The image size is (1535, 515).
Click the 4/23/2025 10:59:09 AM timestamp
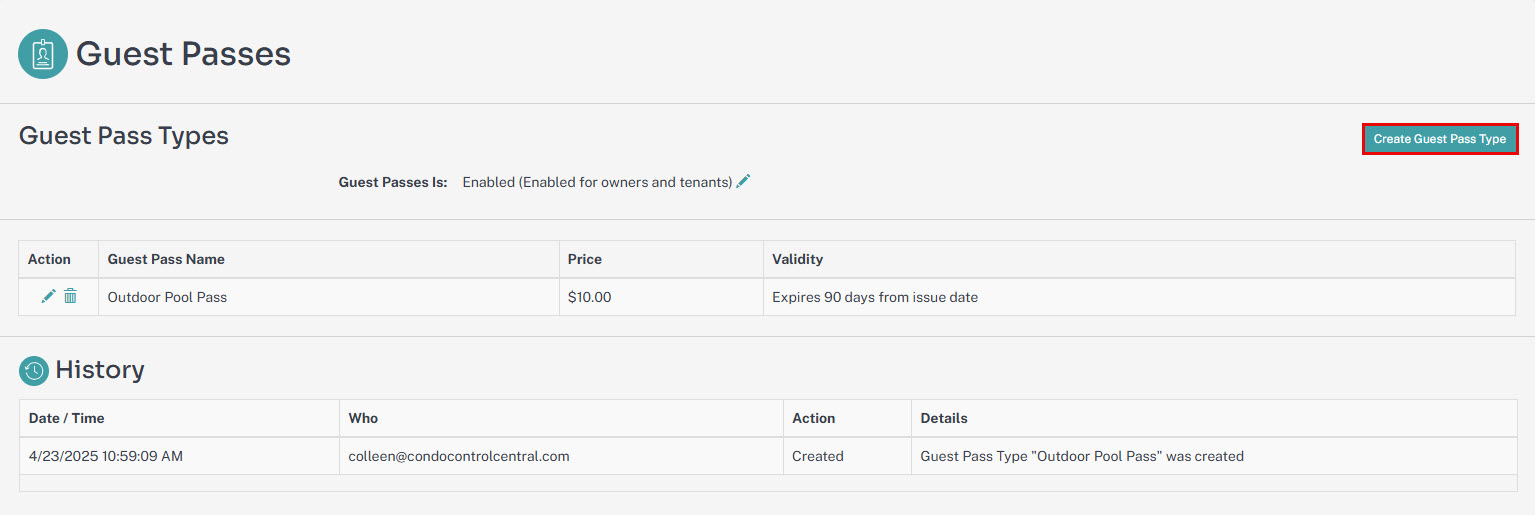pos(106,456)
